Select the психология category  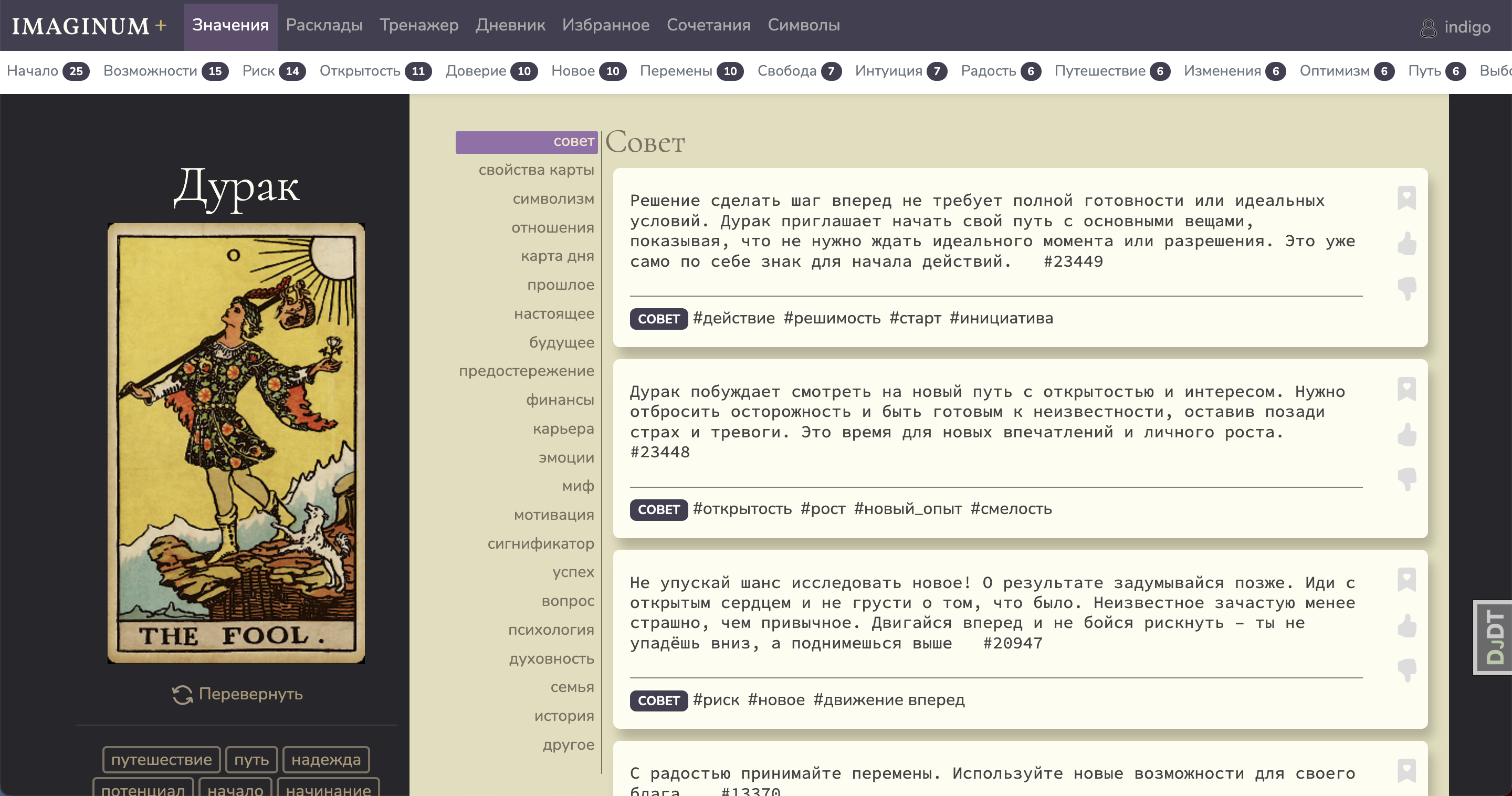click(x=551, y=630)
